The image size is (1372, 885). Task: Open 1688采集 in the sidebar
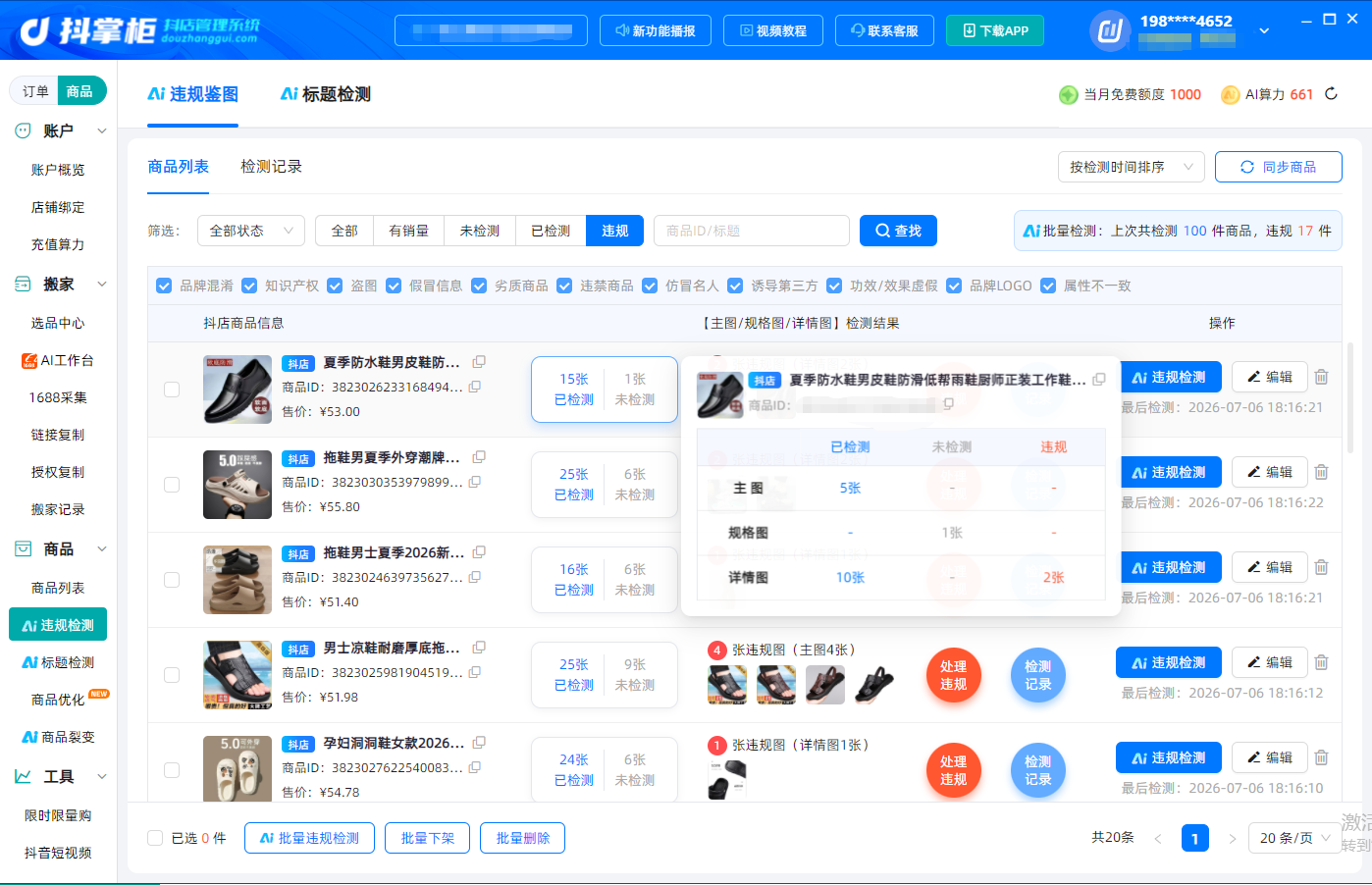[58, 397]
